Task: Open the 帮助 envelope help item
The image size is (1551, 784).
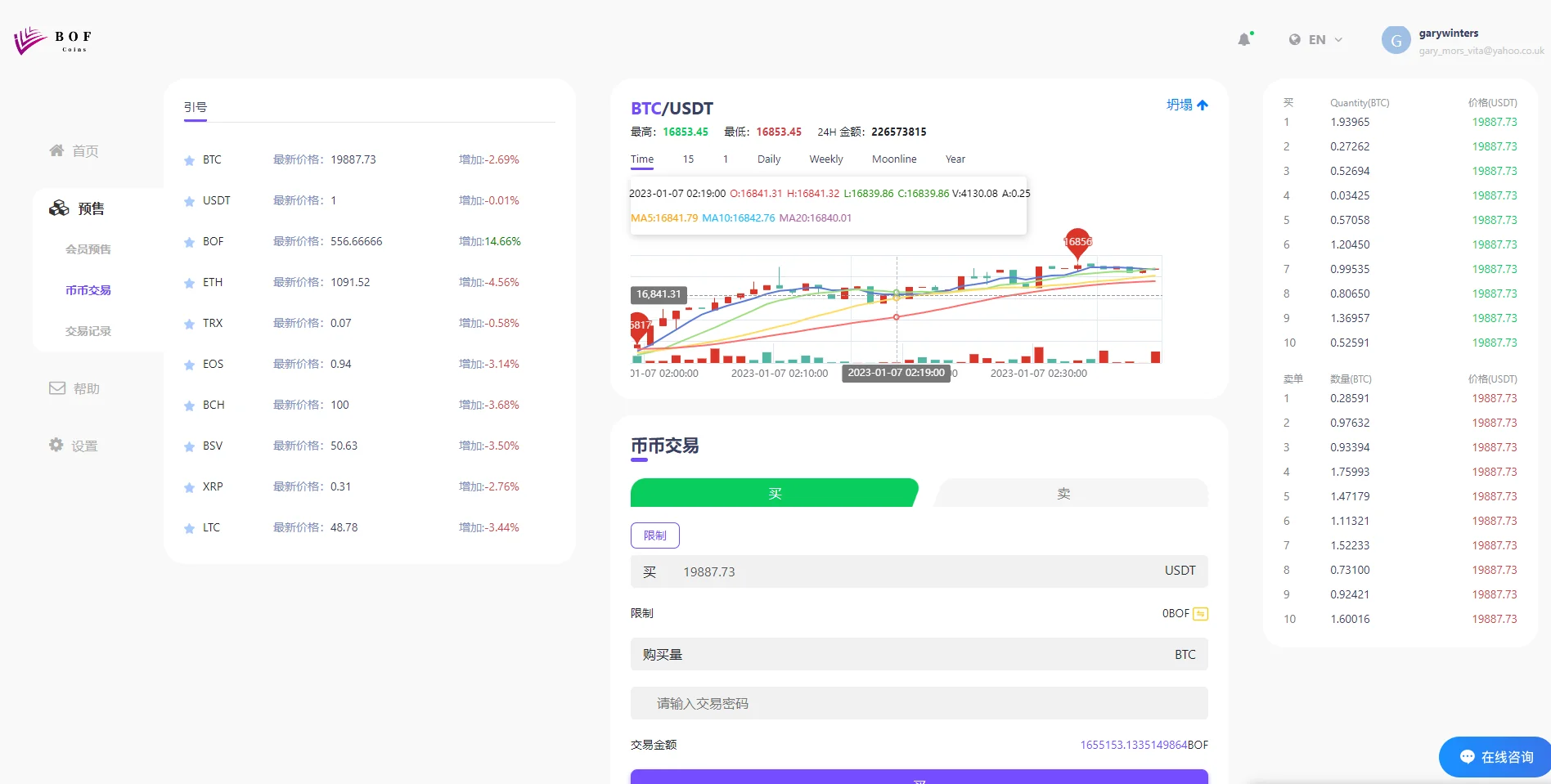Action: pos(57,388)
